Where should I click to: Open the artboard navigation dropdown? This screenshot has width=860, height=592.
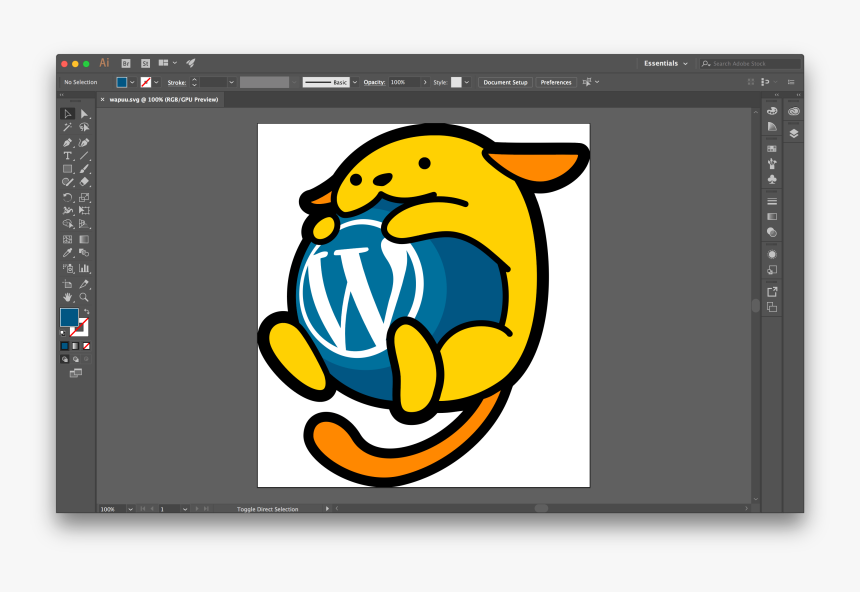point(185,509)
